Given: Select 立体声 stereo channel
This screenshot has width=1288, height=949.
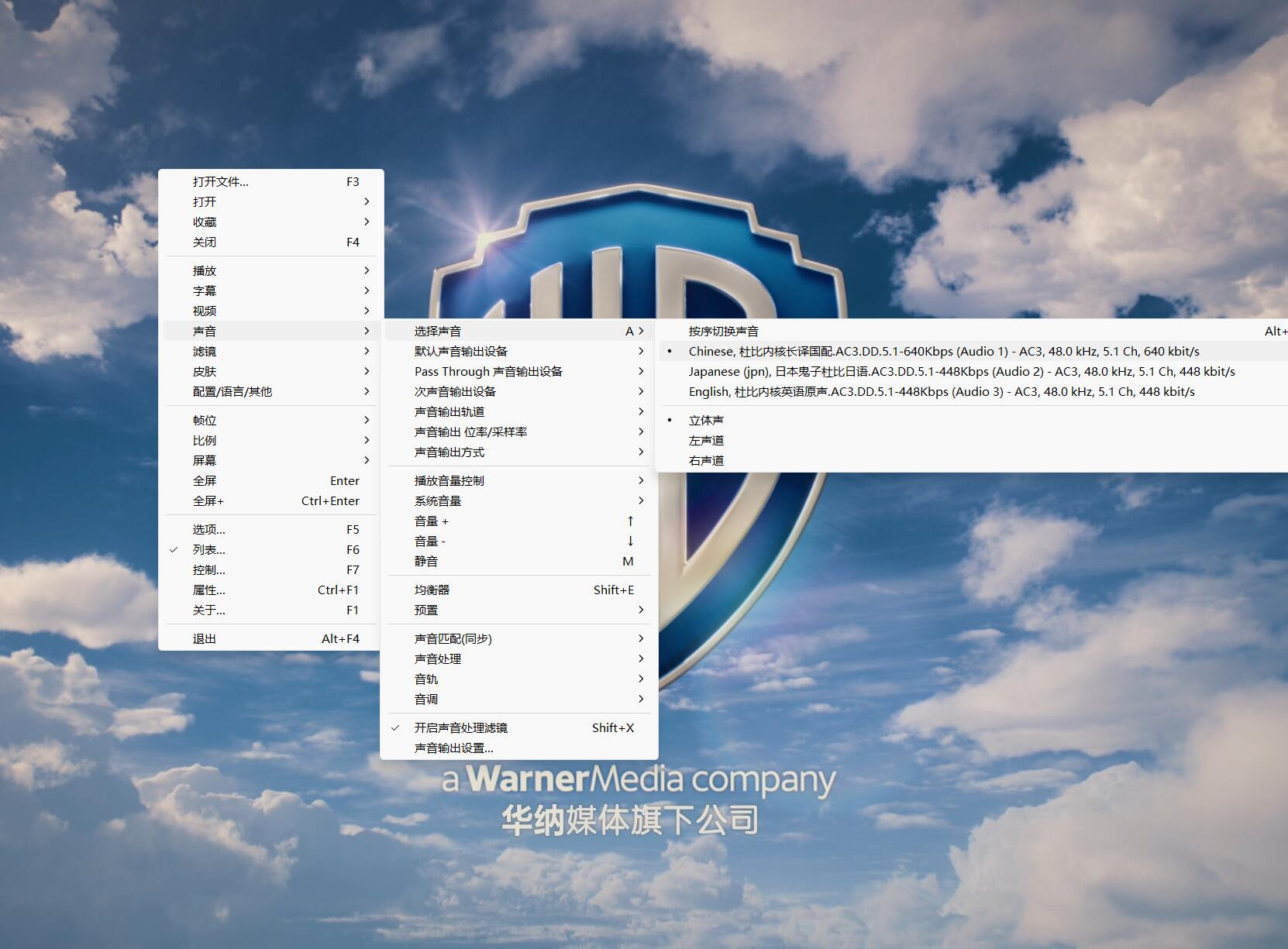Looking at the screenshot, I should pos(974,420).
